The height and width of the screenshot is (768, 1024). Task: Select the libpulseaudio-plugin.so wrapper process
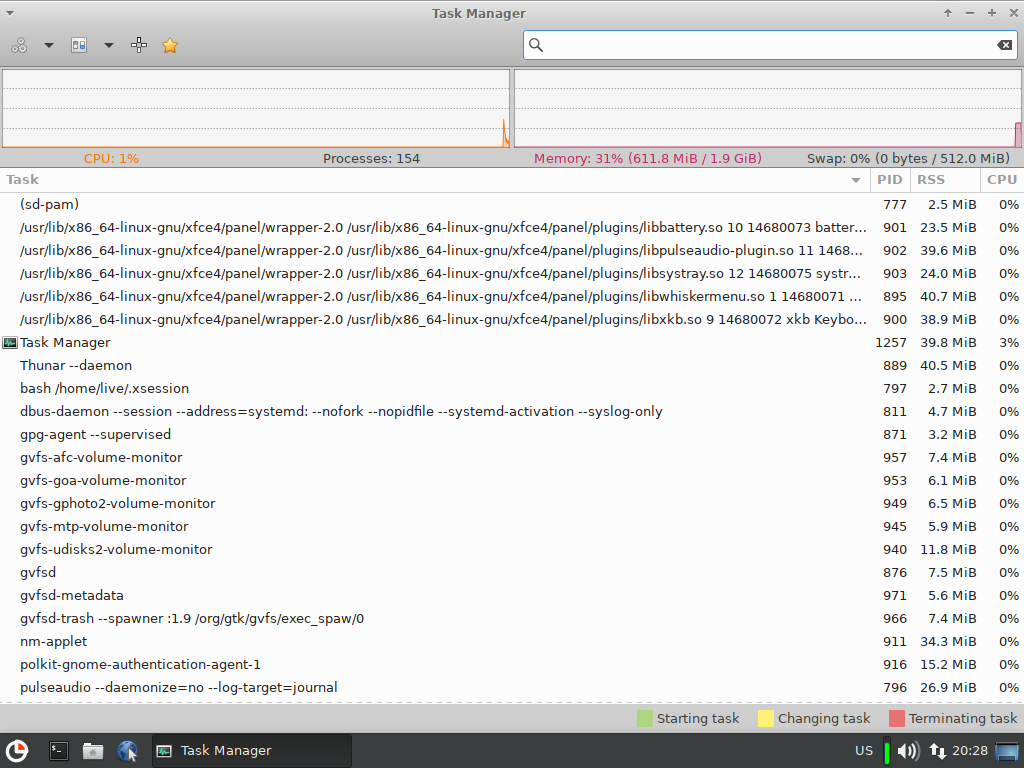512,250
